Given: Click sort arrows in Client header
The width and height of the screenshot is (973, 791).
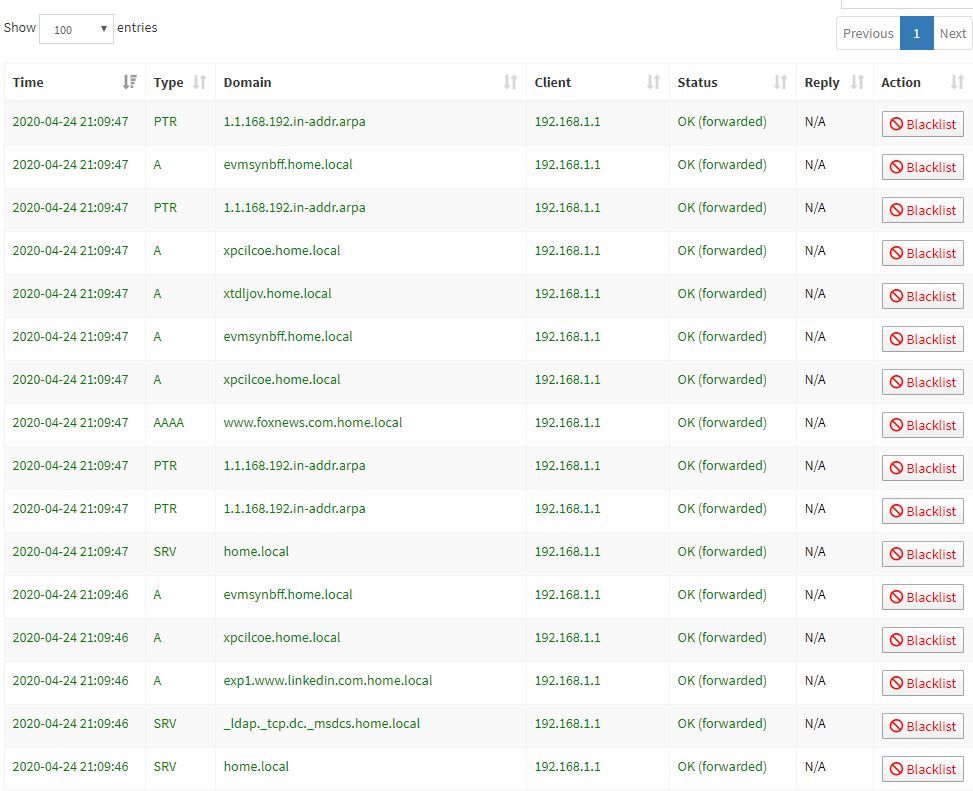Looking at the screenshot, I should pyautogui.click(x=653, y=82).
